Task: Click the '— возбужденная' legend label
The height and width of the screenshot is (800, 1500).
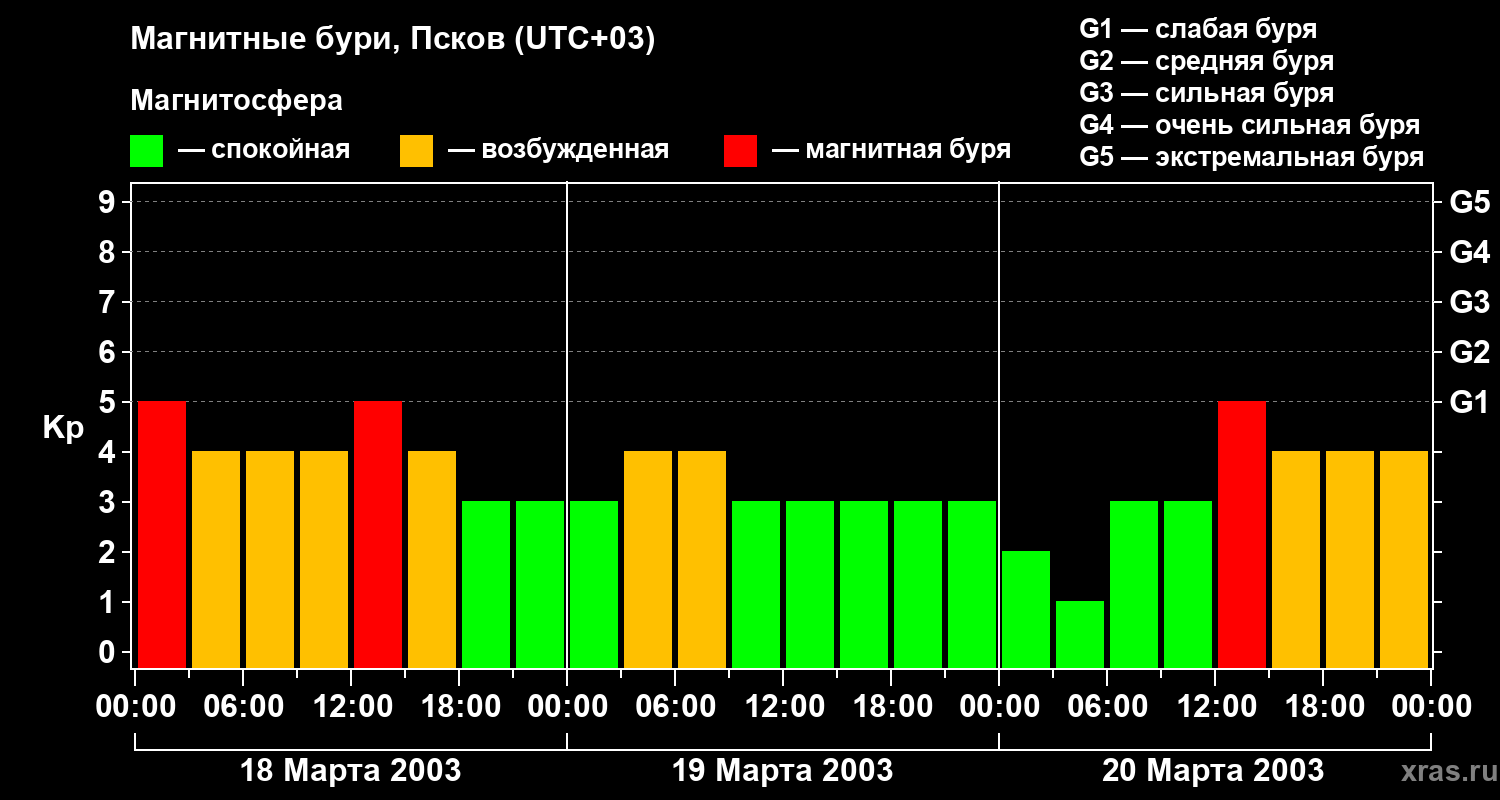Action: tap(558, 150)
